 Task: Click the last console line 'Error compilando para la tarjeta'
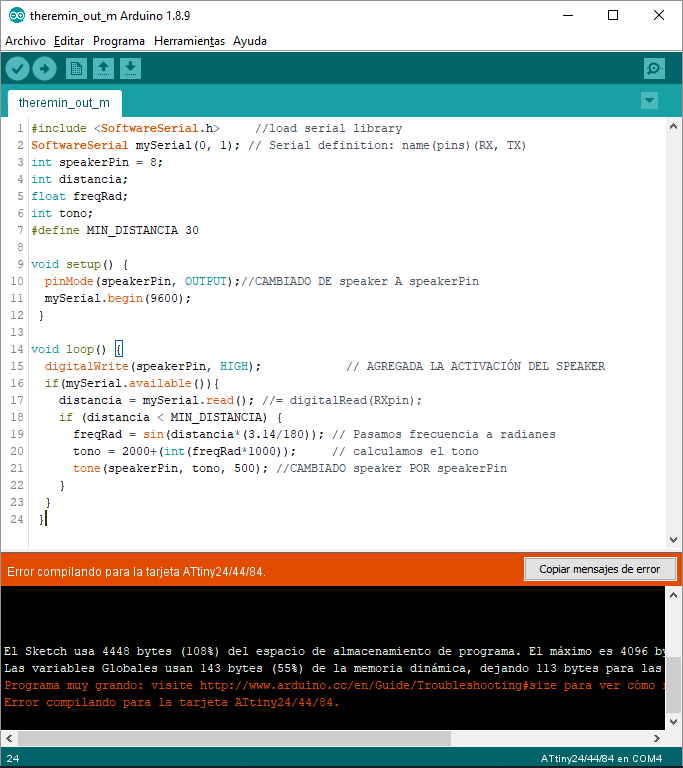[x=171, y=702]
